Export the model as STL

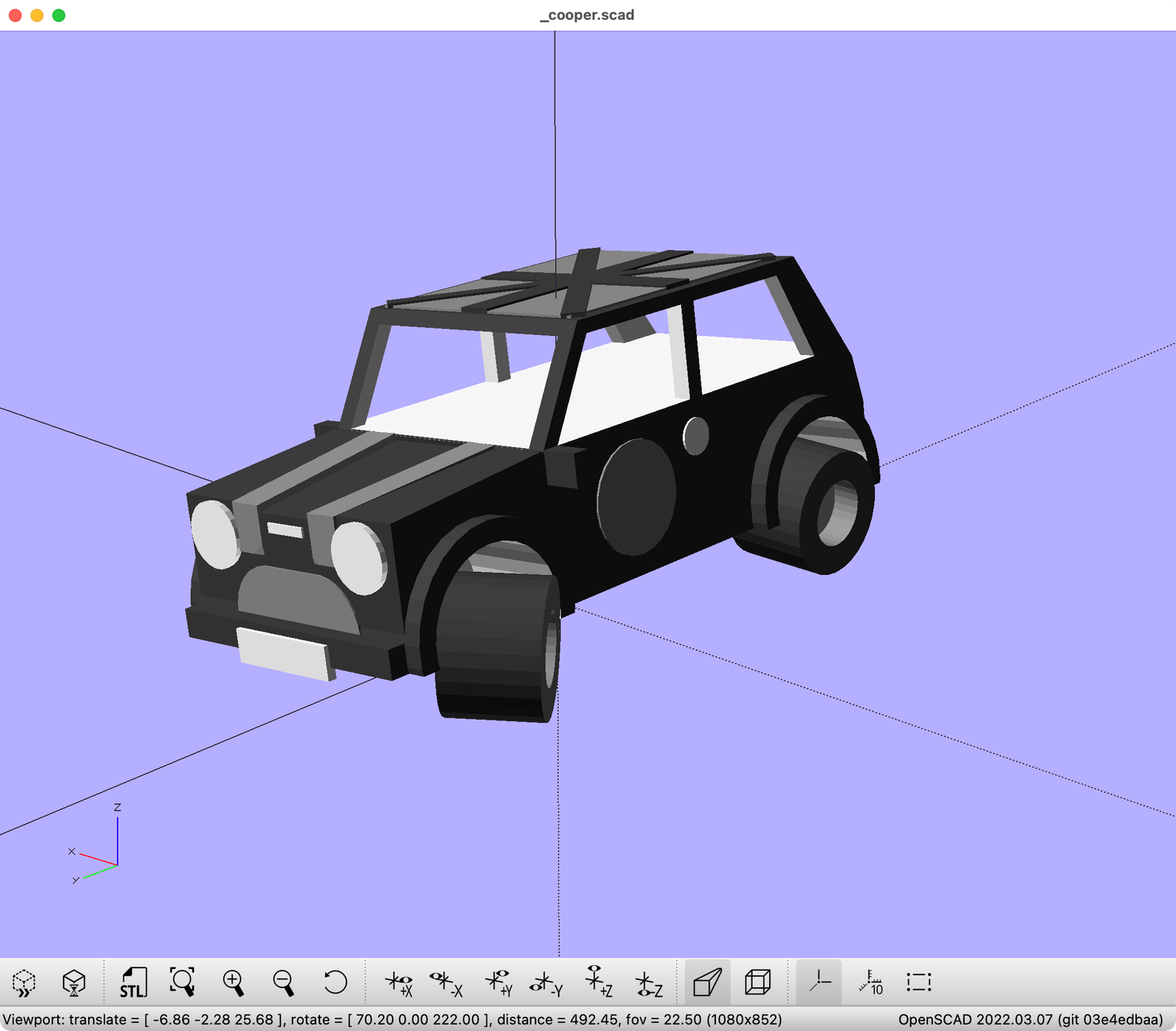point(133,983)
